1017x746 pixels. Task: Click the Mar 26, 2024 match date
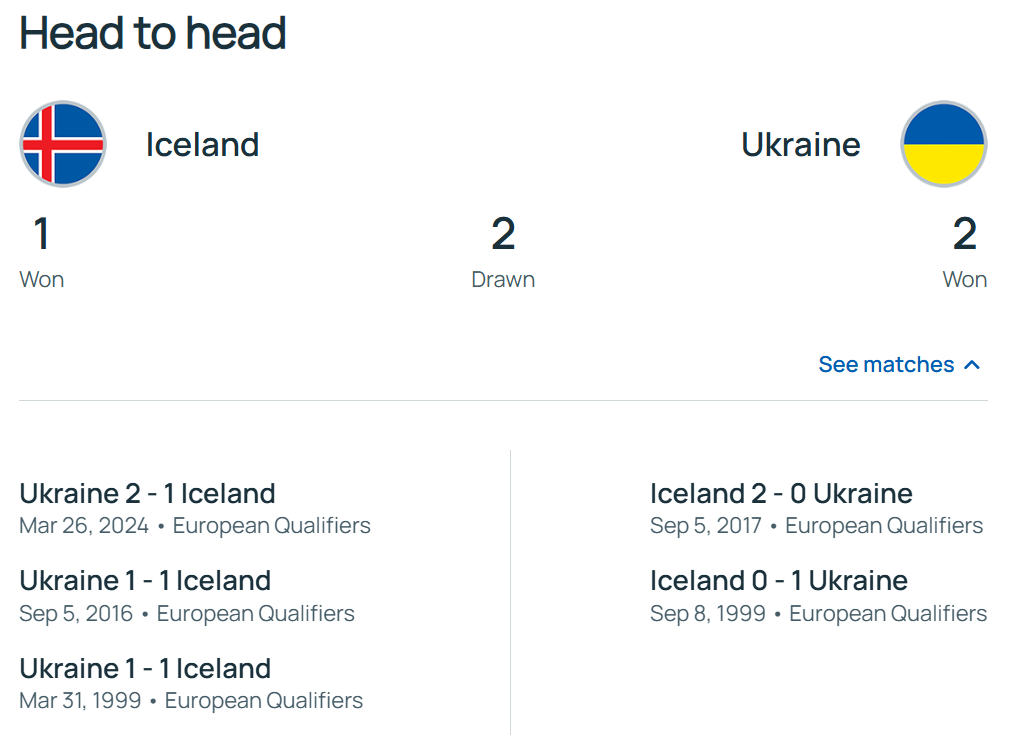click(x=84, y=526)
